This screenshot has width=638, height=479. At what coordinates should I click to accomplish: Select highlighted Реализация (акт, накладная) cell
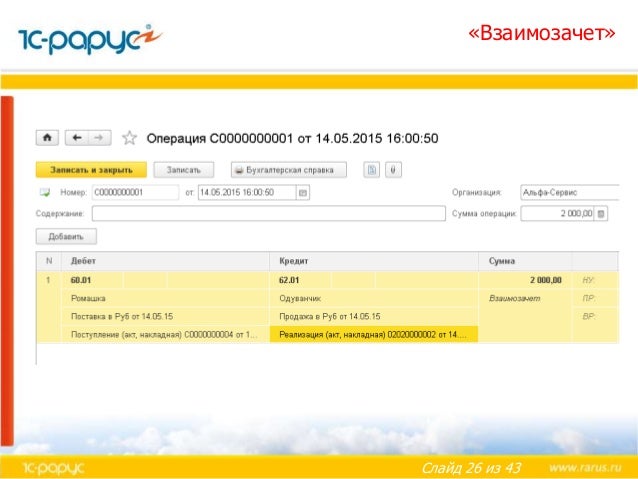[x=374, y=335]
